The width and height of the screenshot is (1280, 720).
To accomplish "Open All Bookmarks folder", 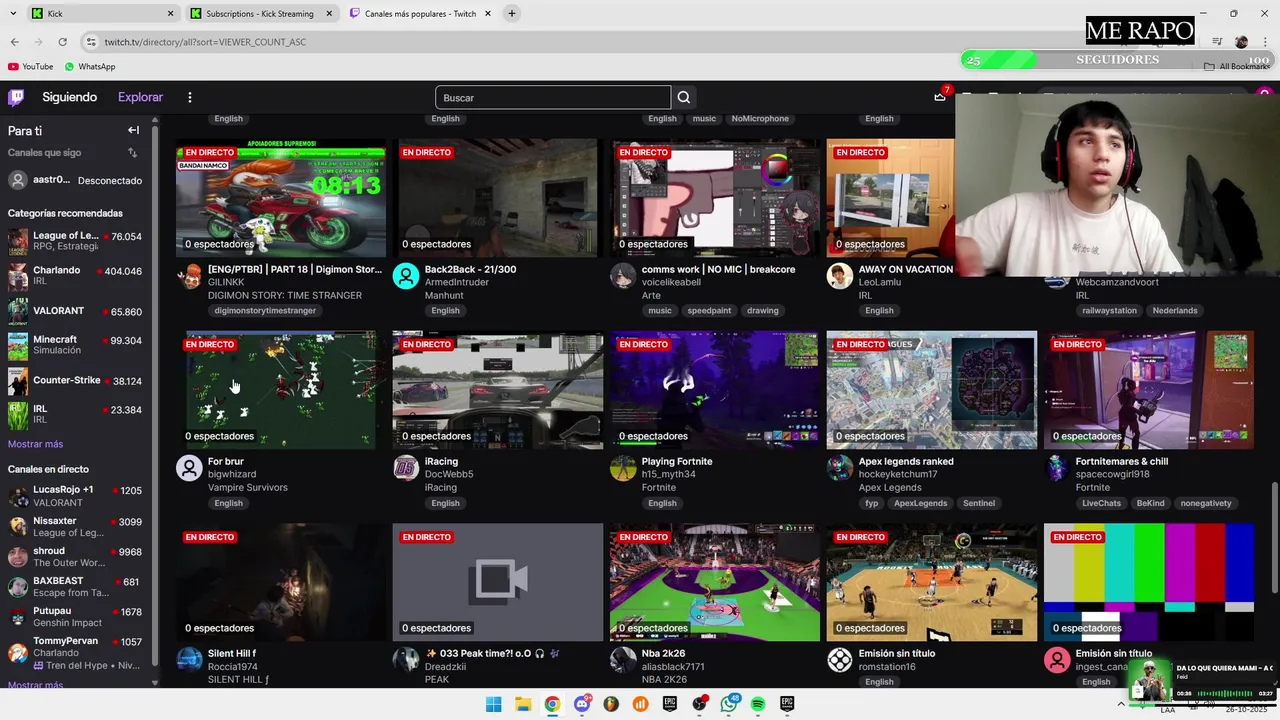I will (1237, 66).
